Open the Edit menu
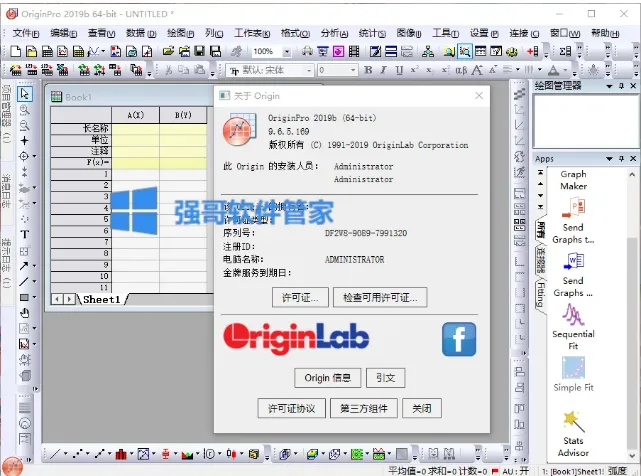The image size is (641, 476). 63,33
